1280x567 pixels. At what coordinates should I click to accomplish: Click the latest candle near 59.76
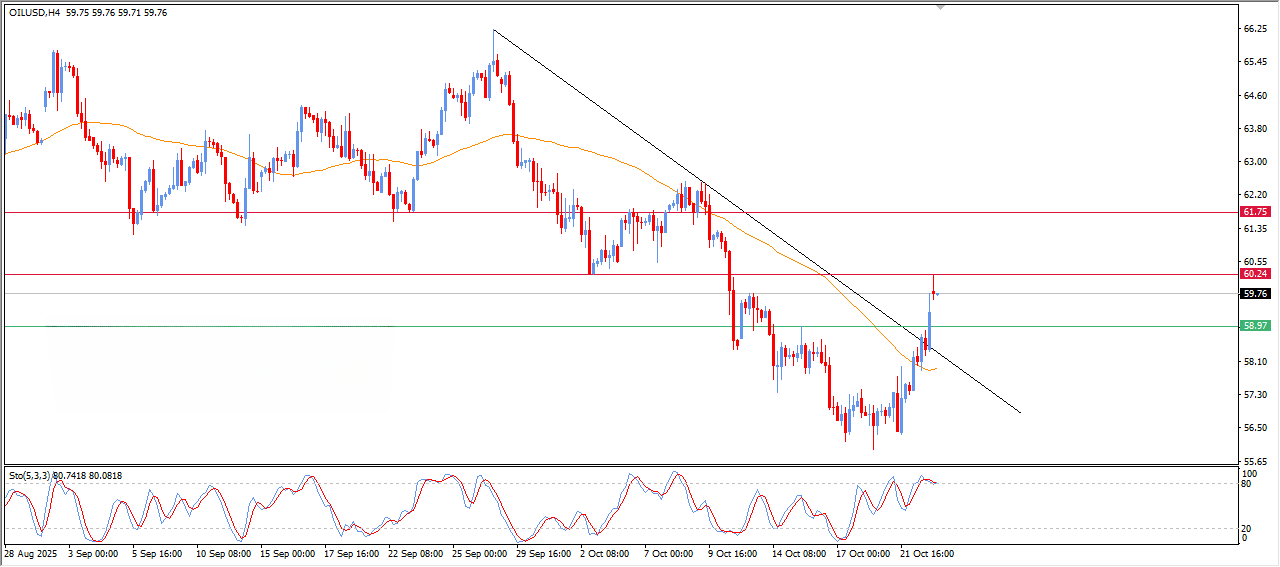click(x=935, y=293)
